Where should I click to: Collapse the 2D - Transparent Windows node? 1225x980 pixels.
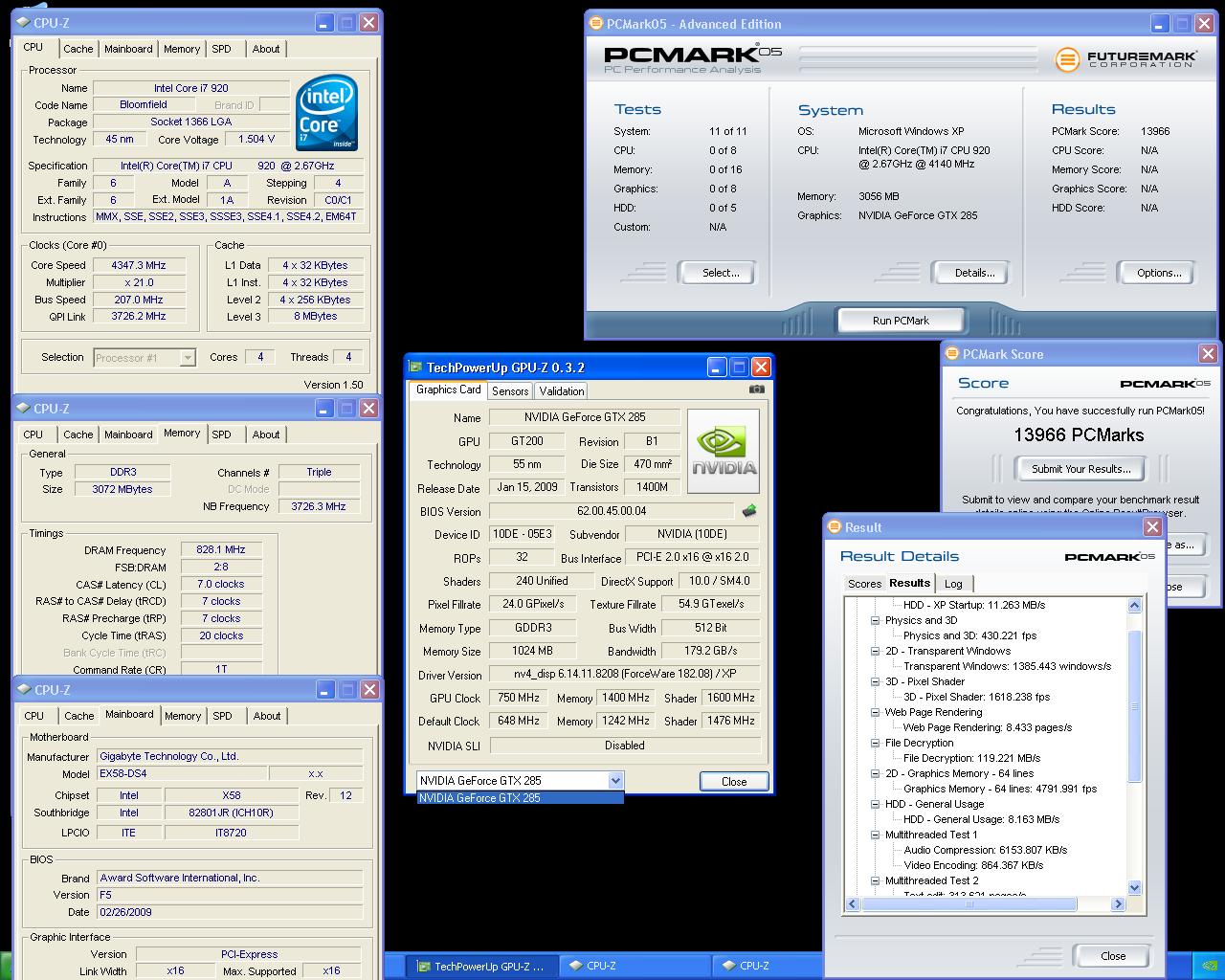click(875, 651)
